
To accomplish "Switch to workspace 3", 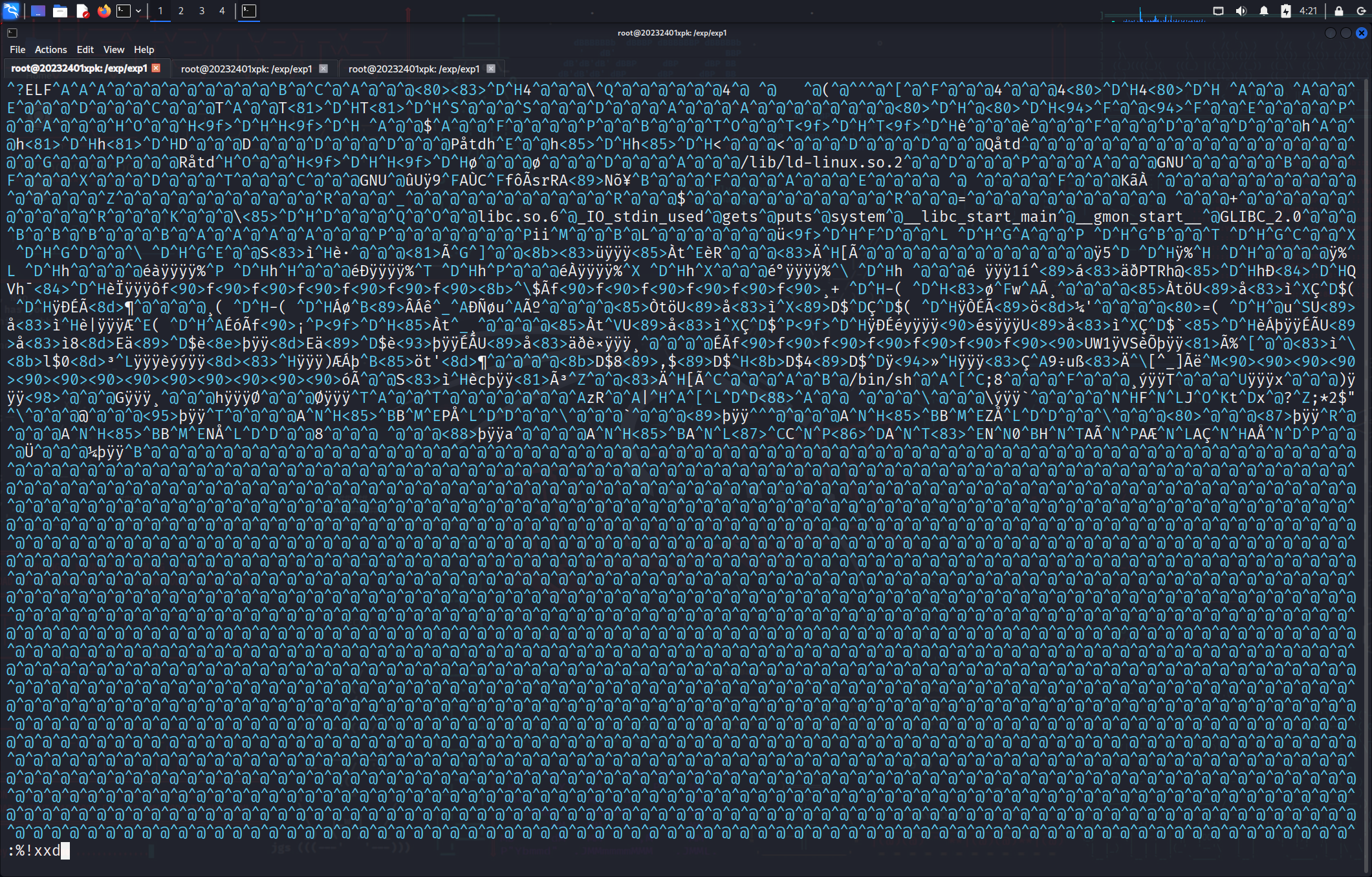I will pyautogui.click(x=202, y=11).
